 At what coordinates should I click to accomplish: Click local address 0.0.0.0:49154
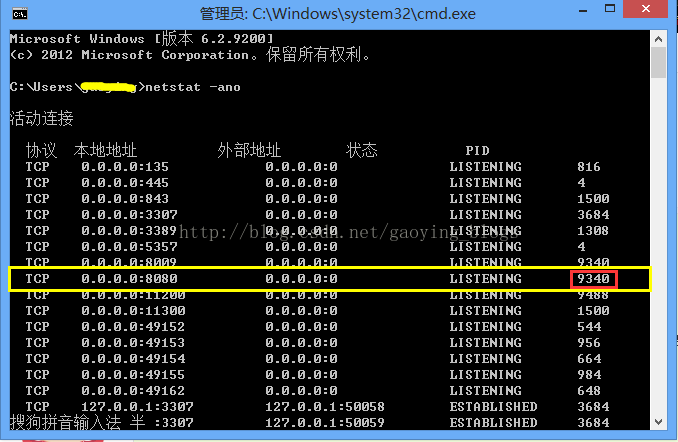point(133,359)
